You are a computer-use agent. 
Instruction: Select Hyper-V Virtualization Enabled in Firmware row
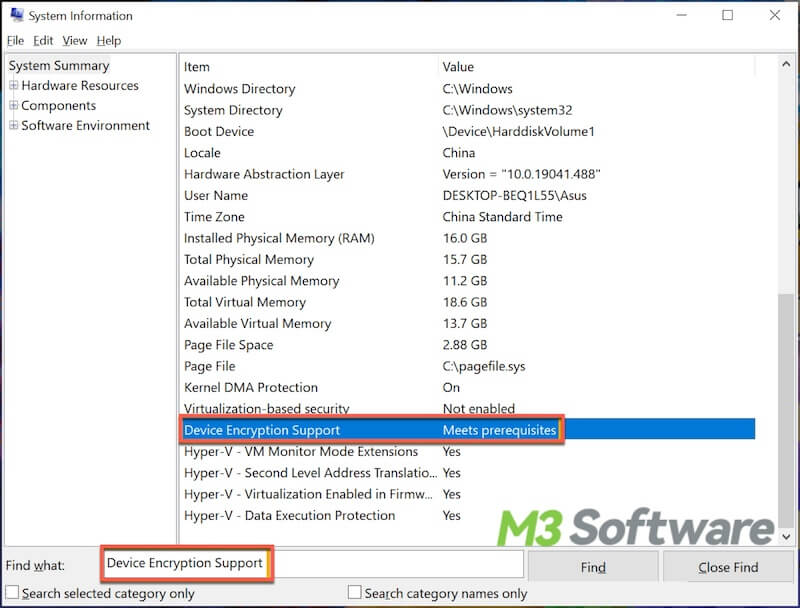(x=467, y=494)
